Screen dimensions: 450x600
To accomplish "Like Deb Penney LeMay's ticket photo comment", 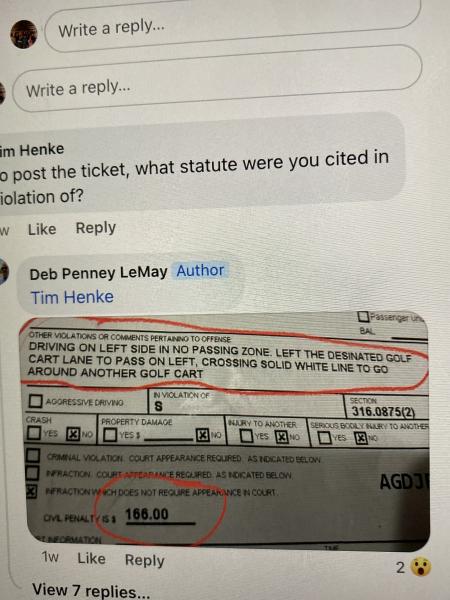I will pos(91,559).
